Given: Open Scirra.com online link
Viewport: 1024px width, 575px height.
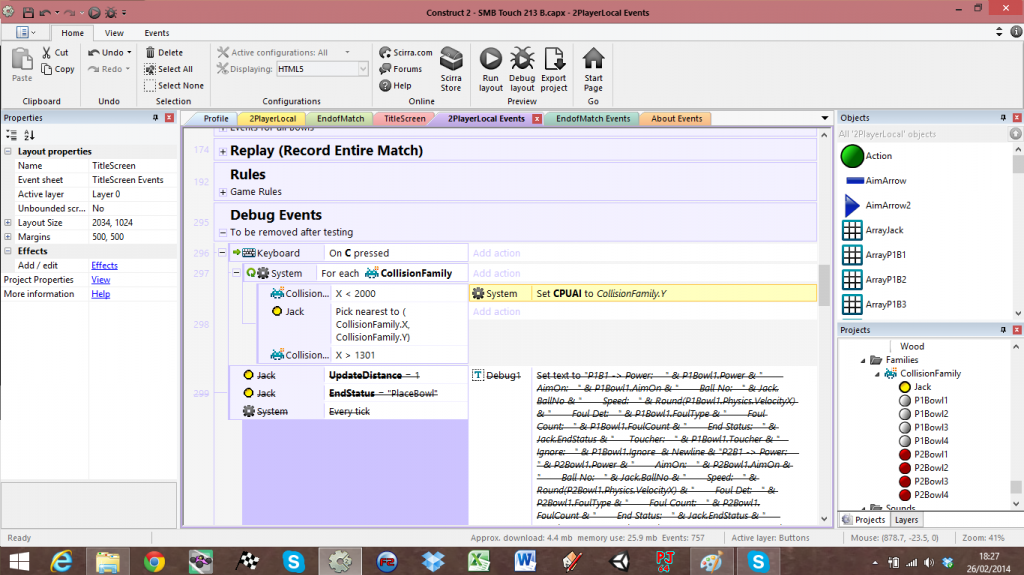Looking at the screenshot, I should pyautogui.click(x=406, y=52).
